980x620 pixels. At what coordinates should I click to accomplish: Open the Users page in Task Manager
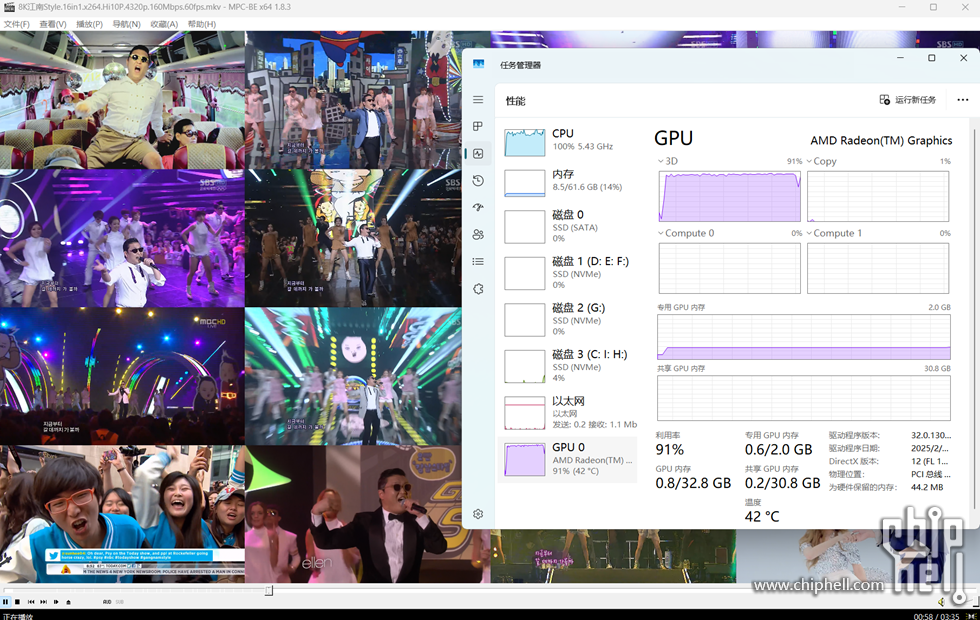[x=478, y=234]
